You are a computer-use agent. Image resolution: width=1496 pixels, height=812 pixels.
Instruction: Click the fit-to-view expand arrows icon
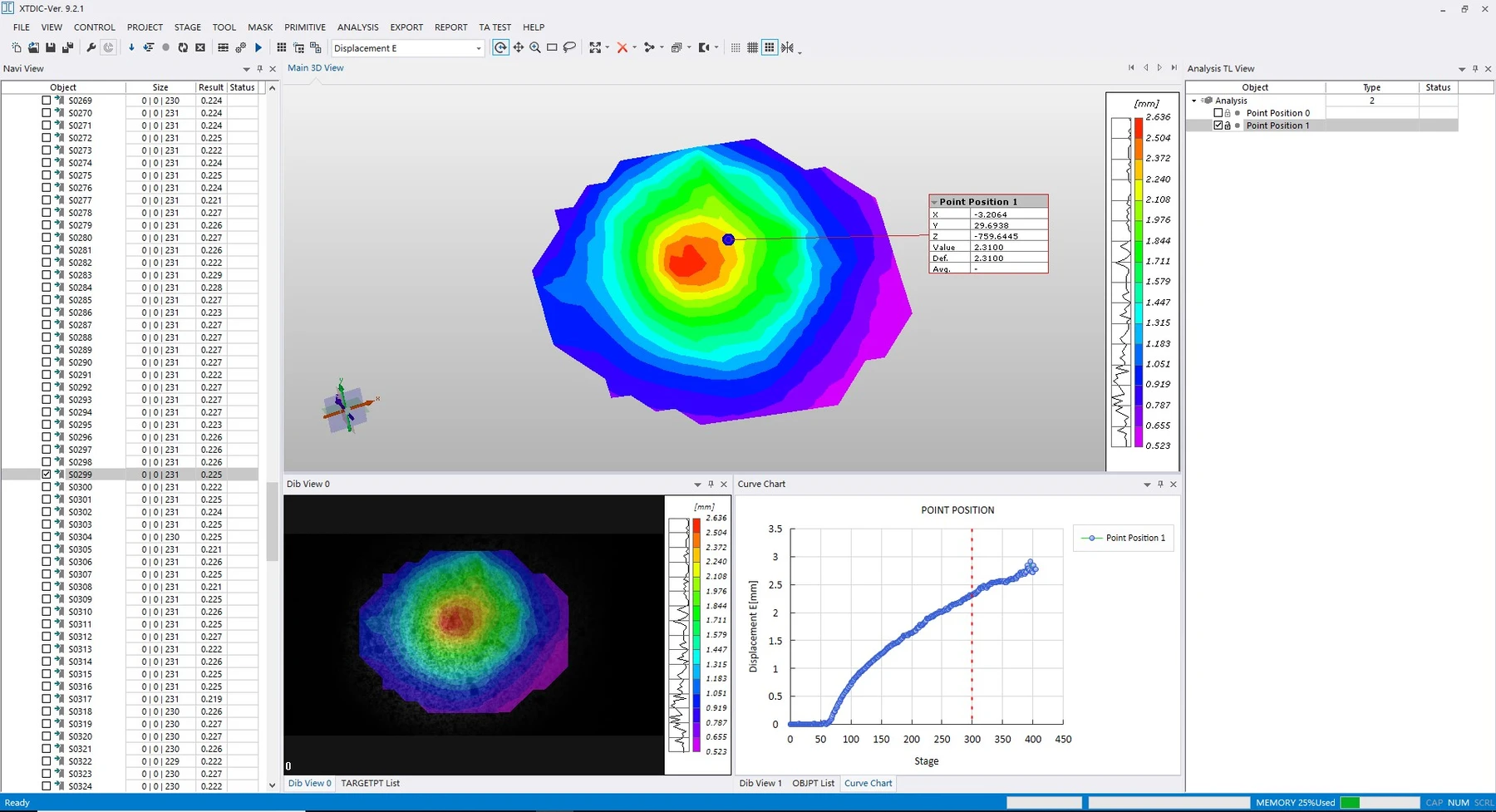(595, 48)
